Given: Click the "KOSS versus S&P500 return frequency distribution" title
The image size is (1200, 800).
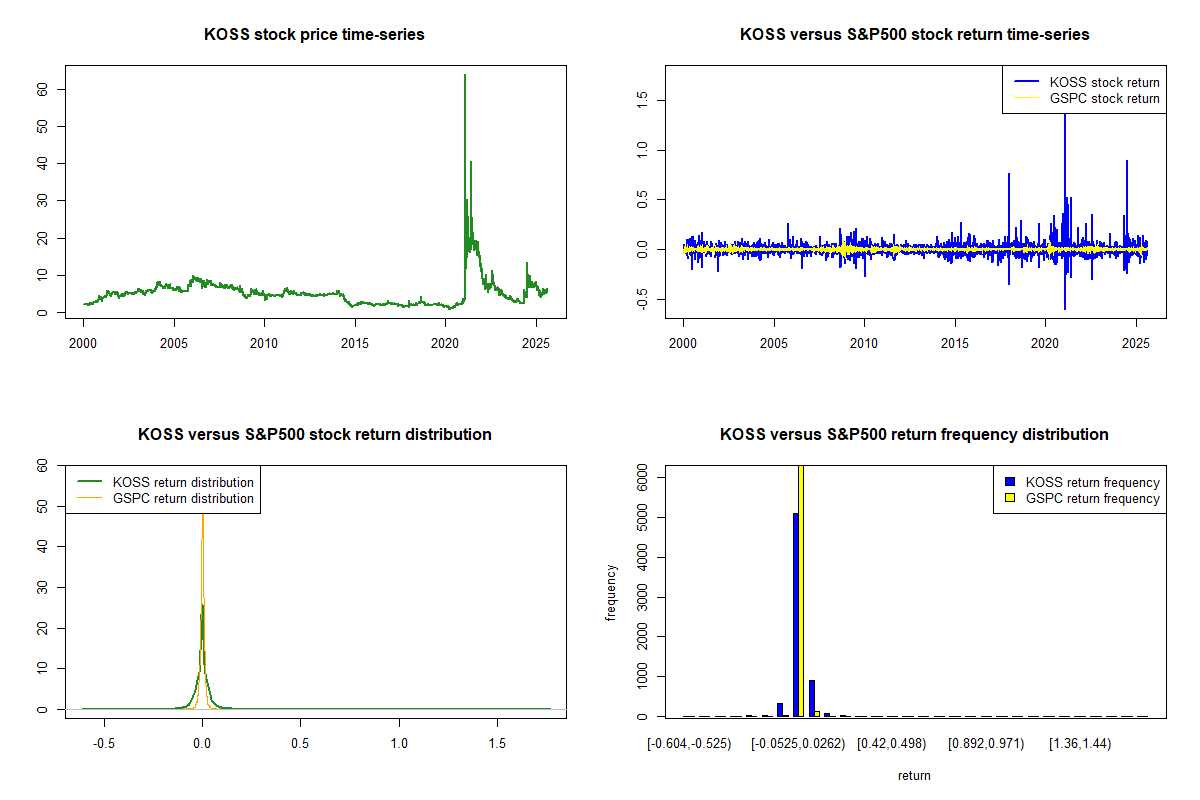Looking at the screenshot, I should [914, 435].
